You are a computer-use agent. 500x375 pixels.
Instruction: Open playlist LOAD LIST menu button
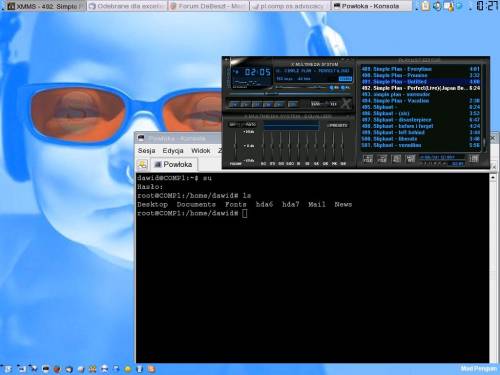pos(474,159)
